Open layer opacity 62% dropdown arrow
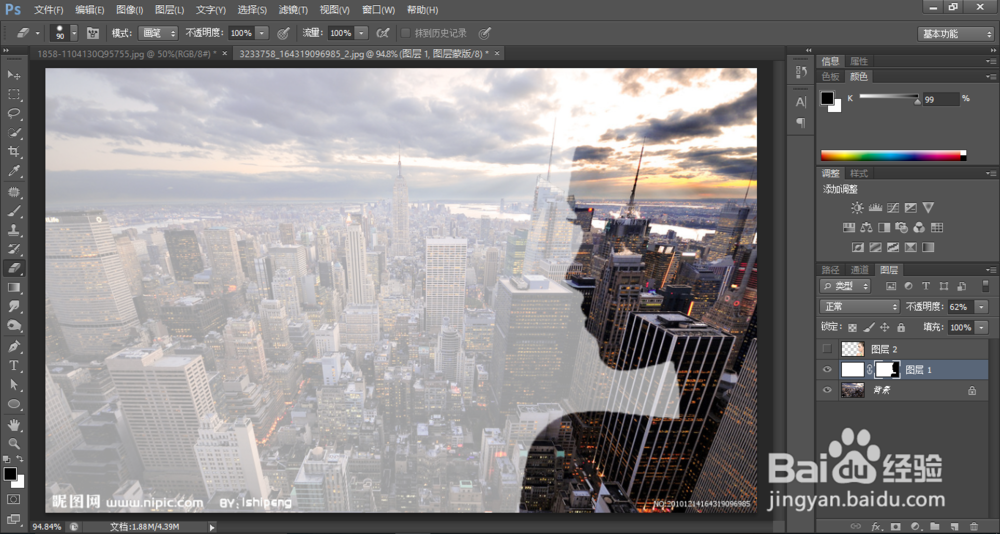This screenshot has height=534, width=1000. click(x=981, y=307)
